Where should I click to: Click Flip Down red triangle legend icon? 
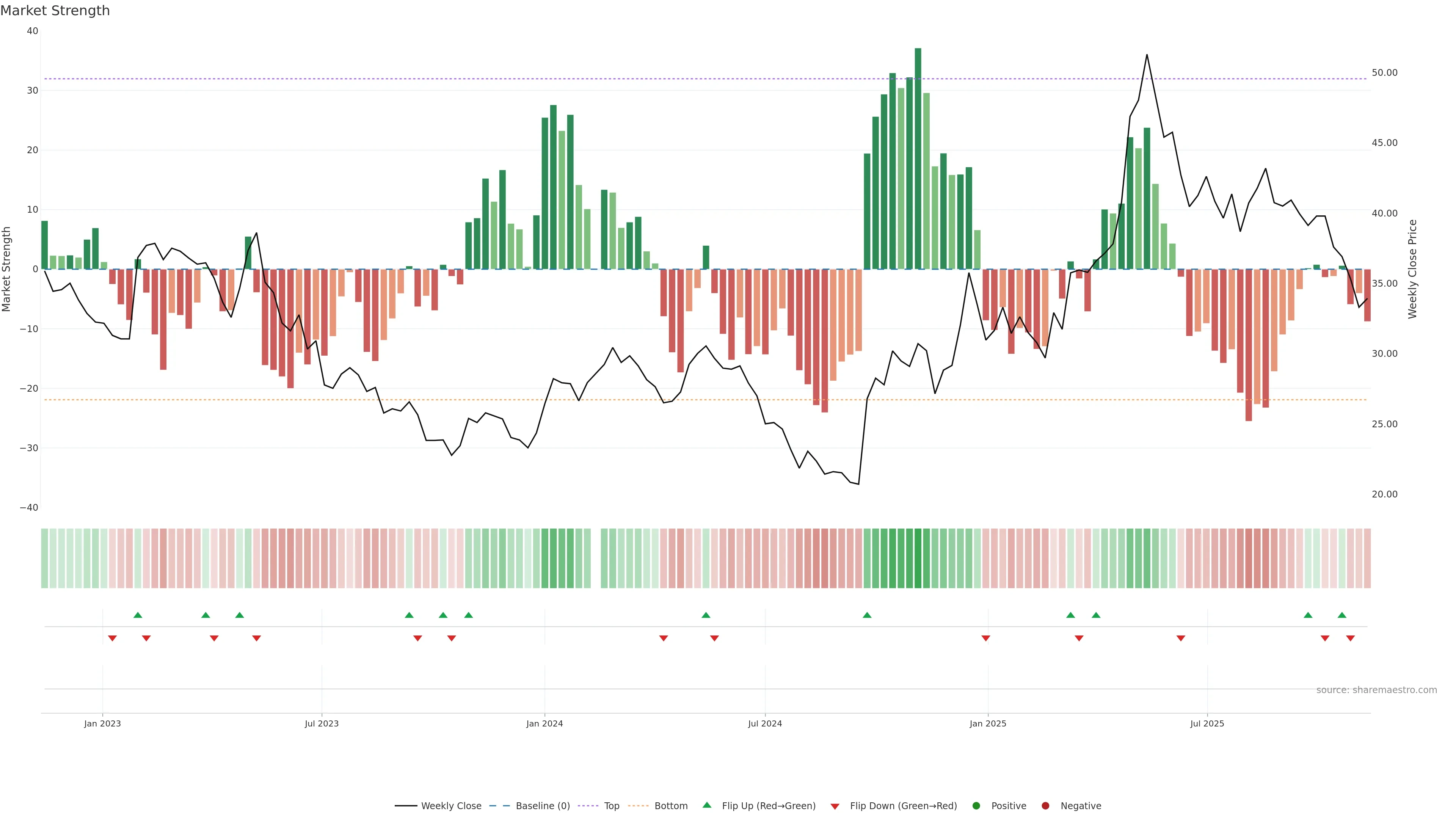click(835, 806)
